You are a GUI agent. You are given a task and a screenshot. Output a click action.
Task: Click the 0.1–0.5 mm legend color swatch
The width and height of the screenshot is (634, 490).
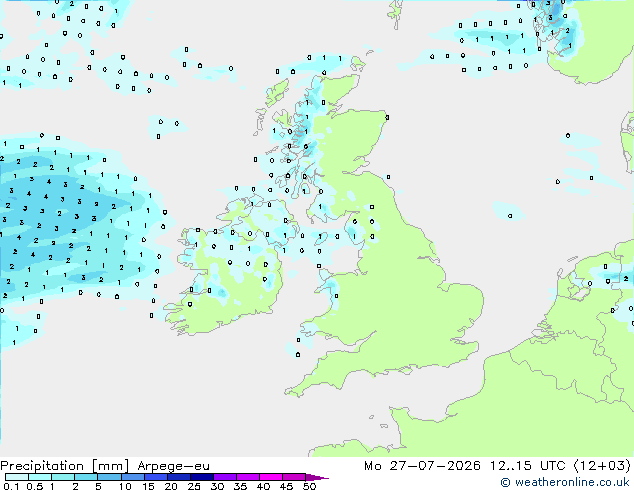(17, 477)
